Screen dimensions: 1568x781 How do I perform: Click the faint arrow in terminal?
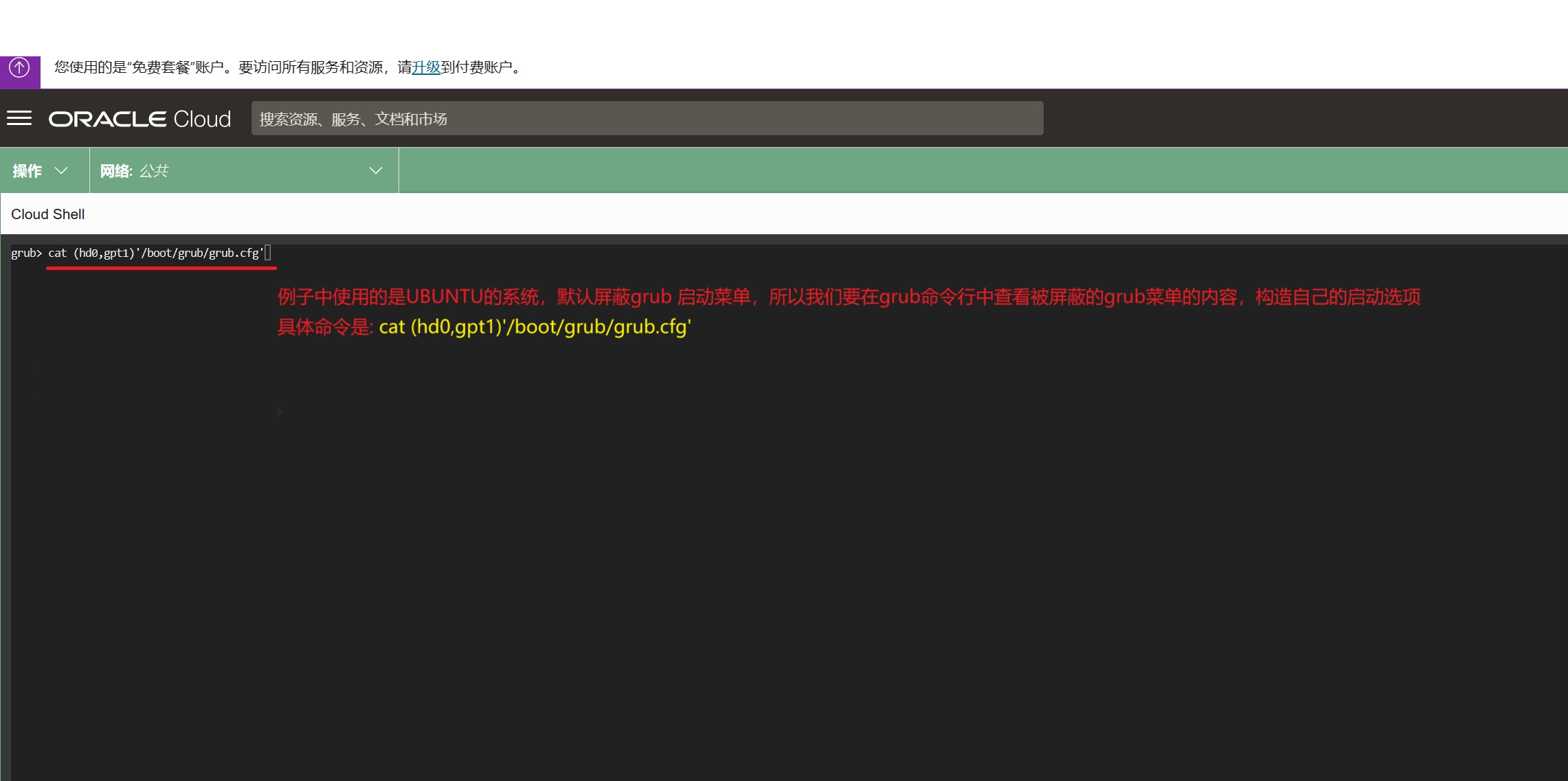(x=279, y=411)
